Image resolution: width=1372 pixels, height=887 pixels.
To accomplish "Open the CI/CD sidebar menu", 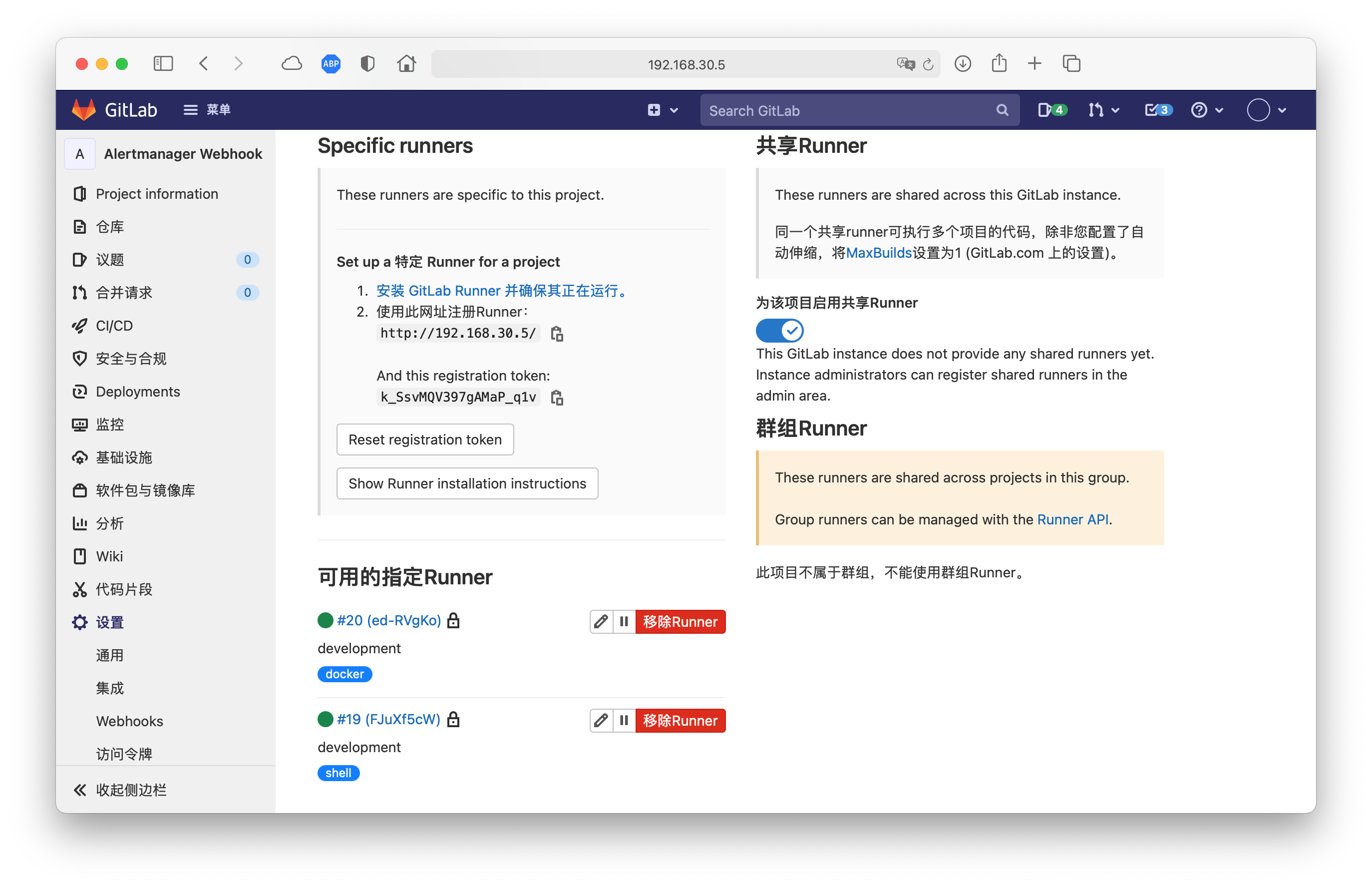I will (x=114, y=326).
